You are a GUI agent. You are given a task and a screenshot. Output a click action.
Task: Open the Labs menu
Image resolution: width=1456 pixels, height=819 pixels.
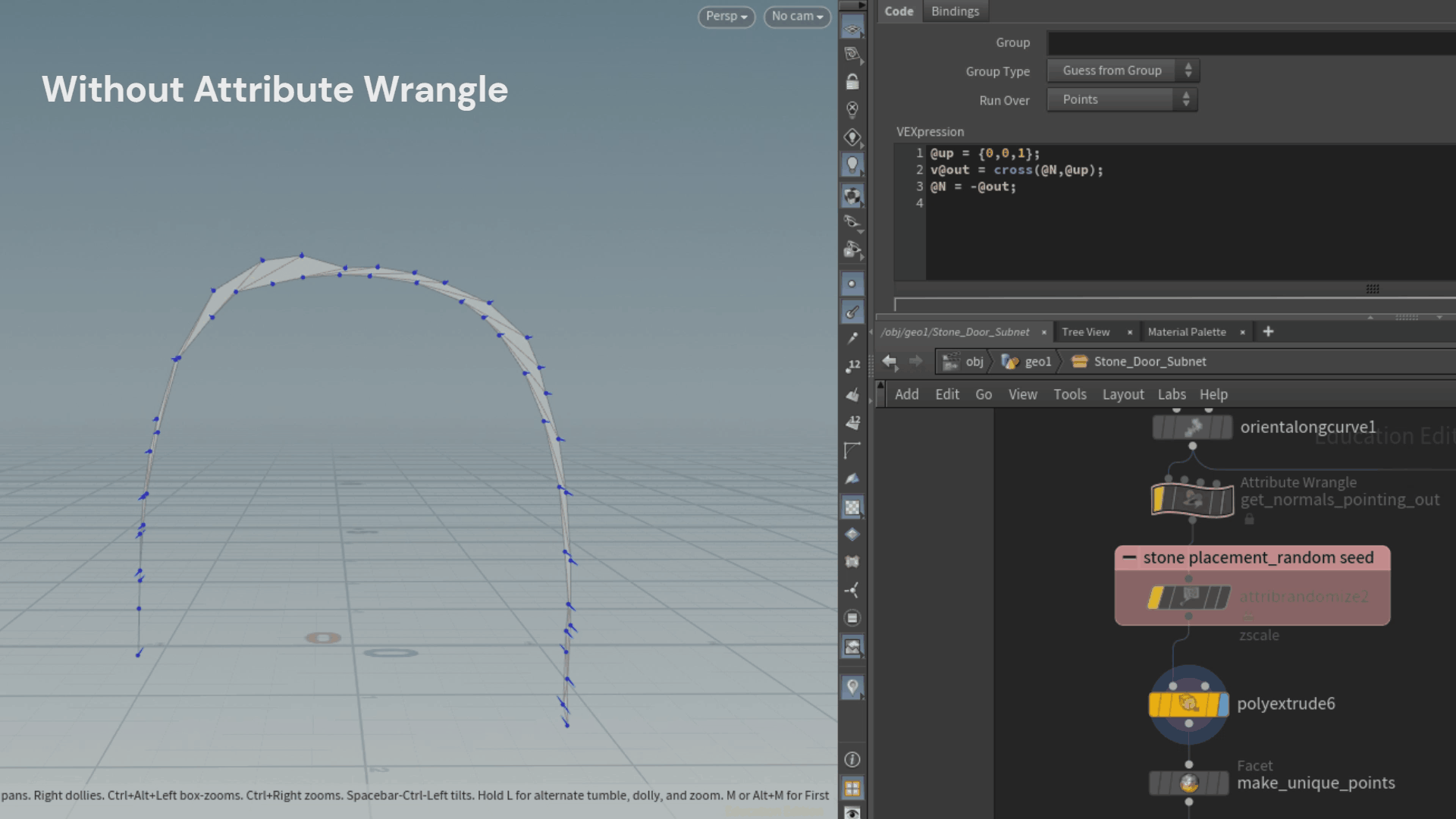pyautogui.click(x=1171, y=394)
